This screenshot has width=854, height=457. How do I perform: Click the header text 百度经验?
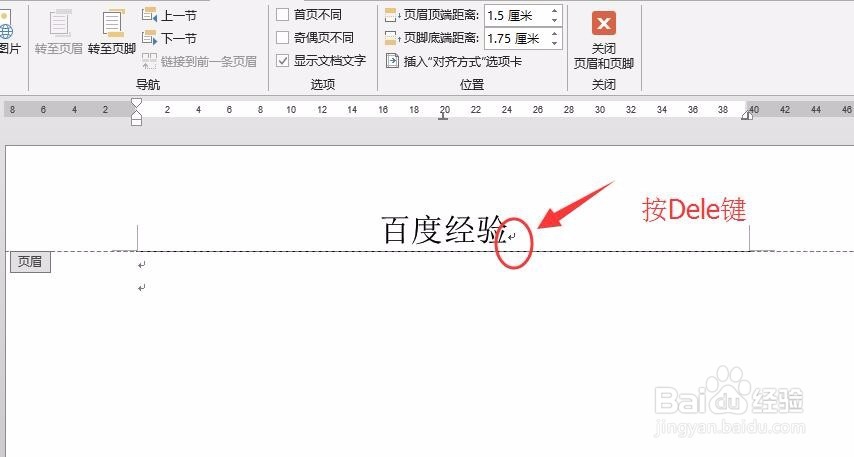coord(444,230)
